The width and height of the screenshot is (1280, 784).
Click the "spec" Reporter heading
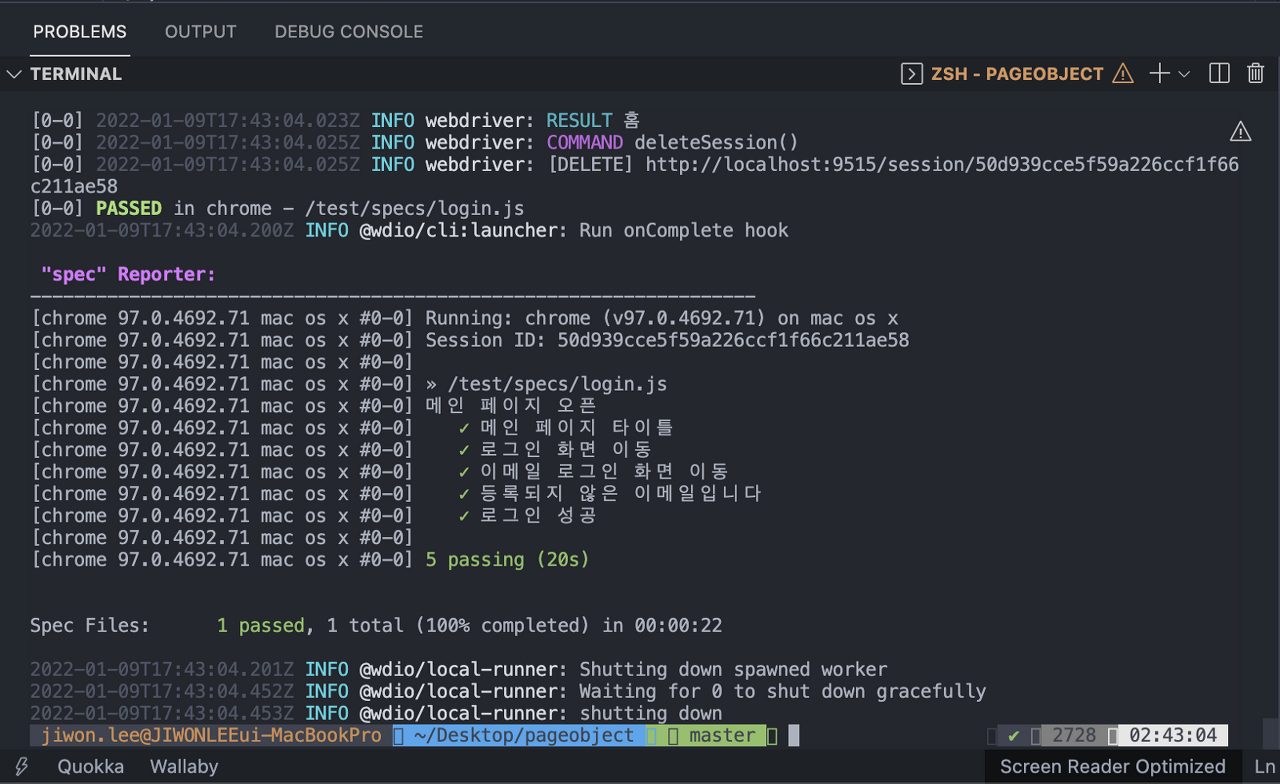[128, 274]
